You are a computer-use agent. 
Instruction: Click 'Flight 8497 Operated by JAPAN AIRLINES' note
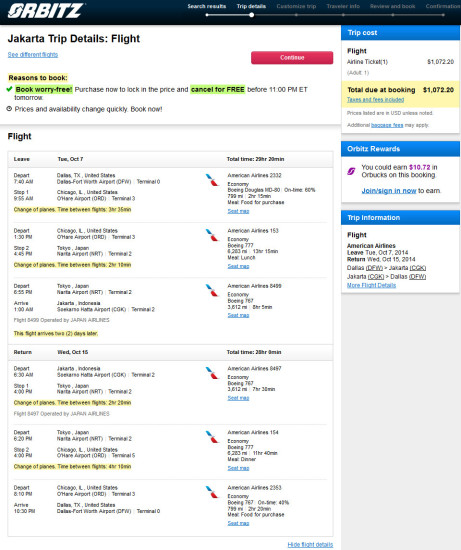click(61, 414)
